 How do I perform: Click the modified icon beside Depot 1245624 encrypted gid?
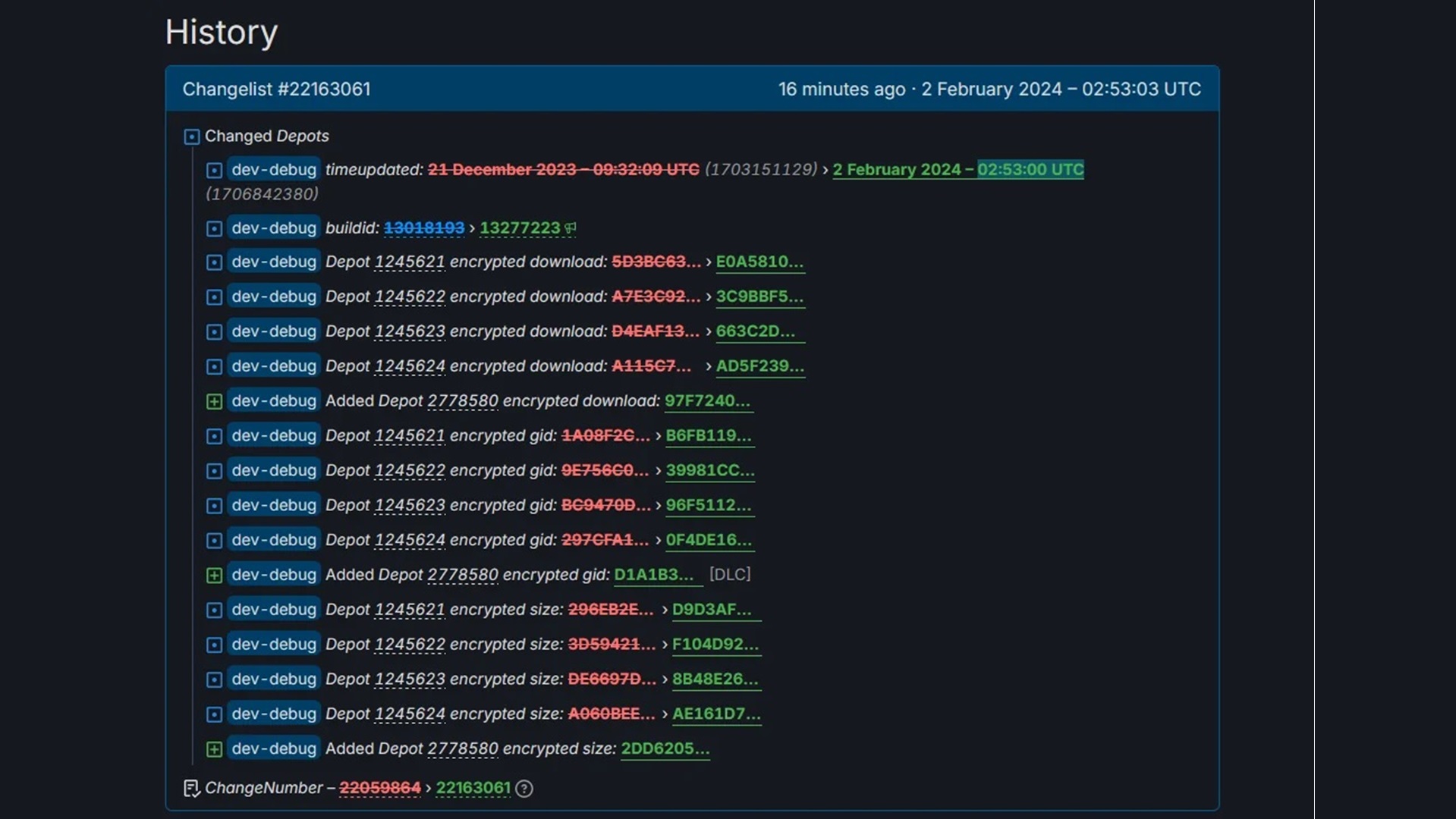[x=214, y=540]
